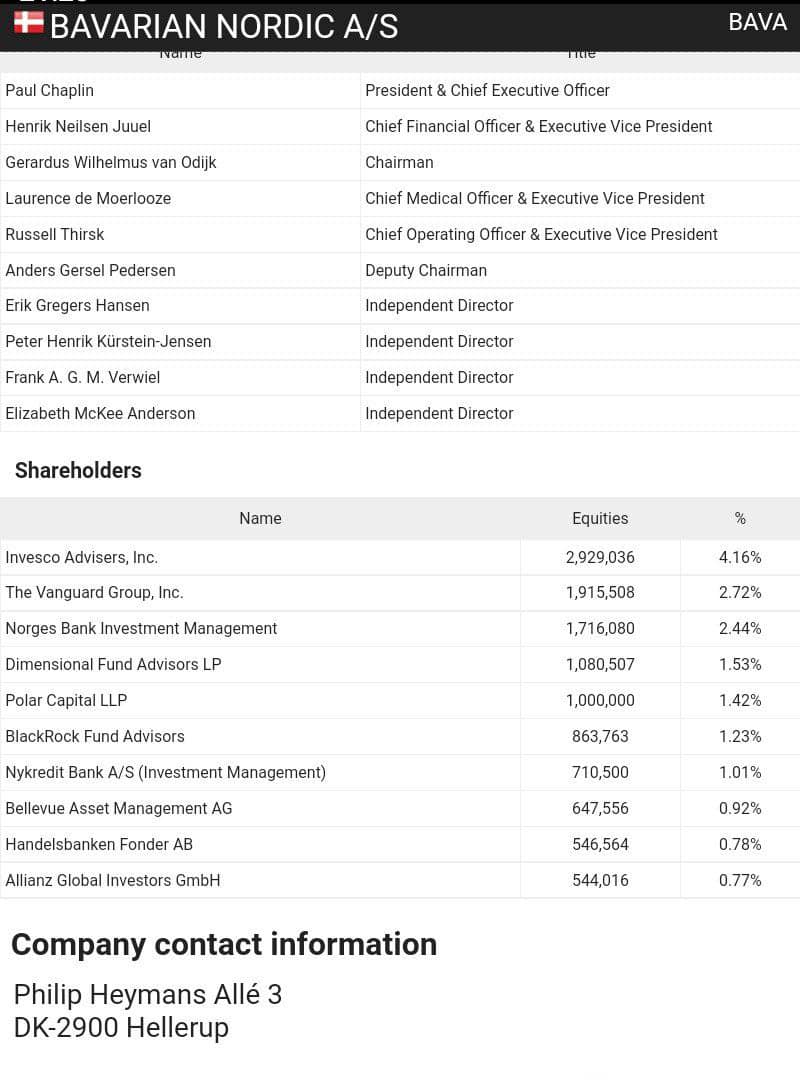Click the Philip Heymans Allé 3 address
Viewport: 800px width, 1080px height.
[147, 995]
